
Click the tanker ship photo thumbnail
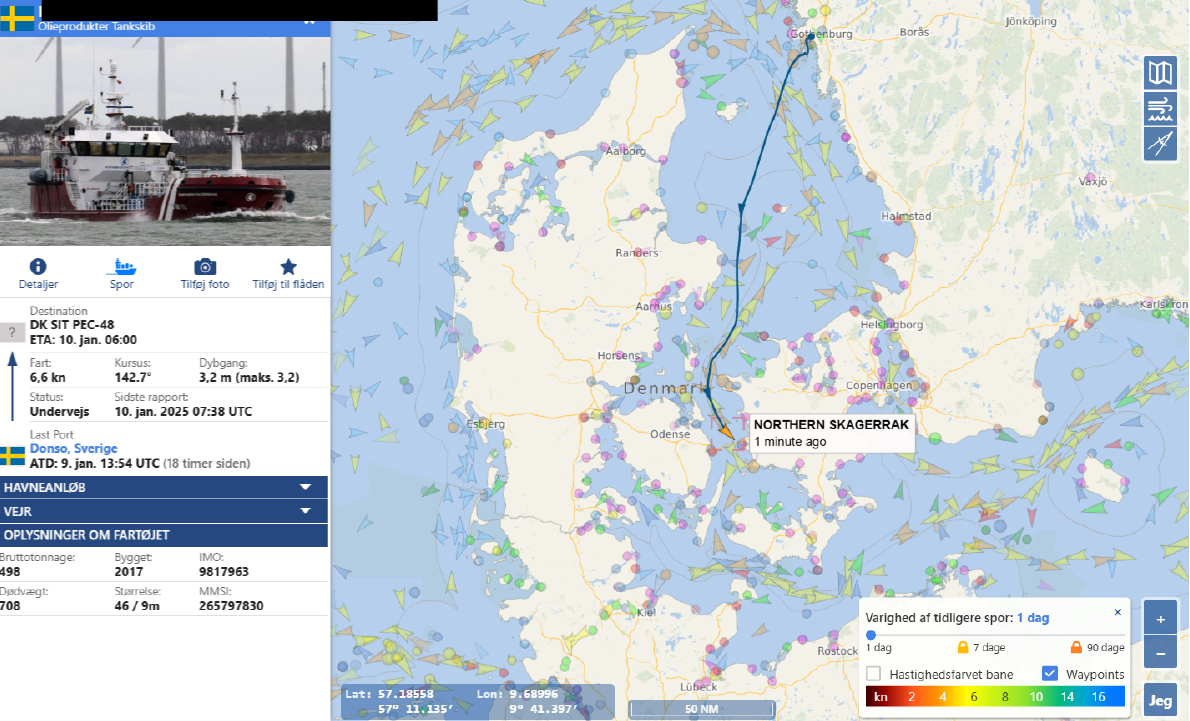pos(164,140)
